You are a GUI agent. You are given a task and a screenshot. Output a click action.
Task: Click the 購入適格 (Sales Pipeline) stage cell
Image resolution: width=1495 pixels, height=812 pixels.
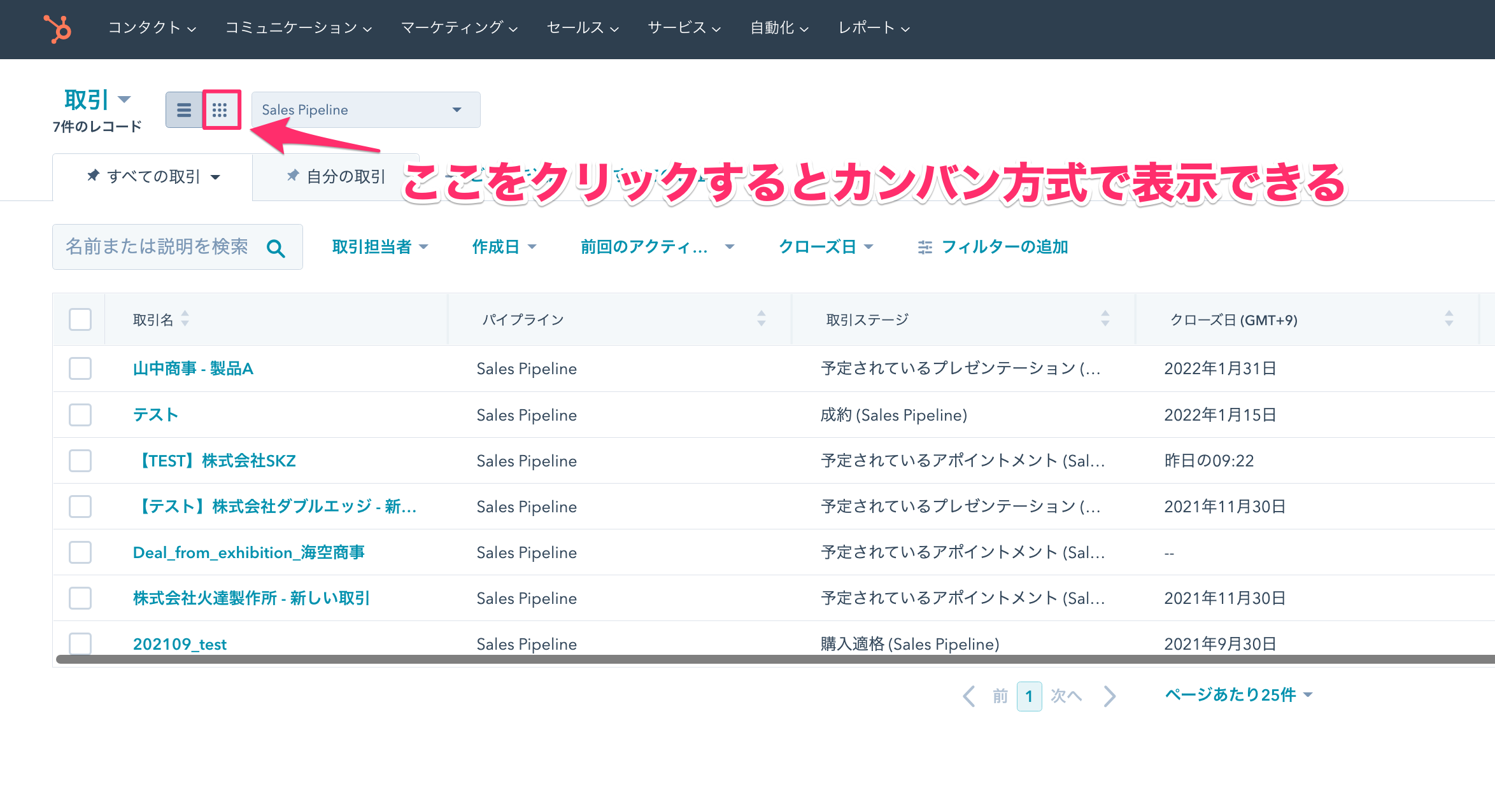910,644
